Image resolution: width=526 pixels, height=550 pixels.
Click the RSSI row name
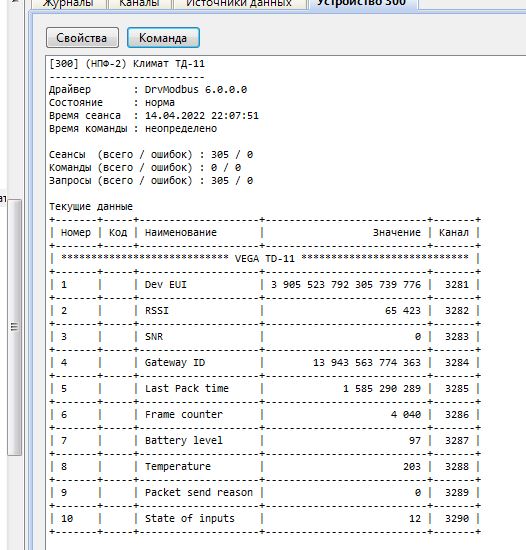coord(157,310)
